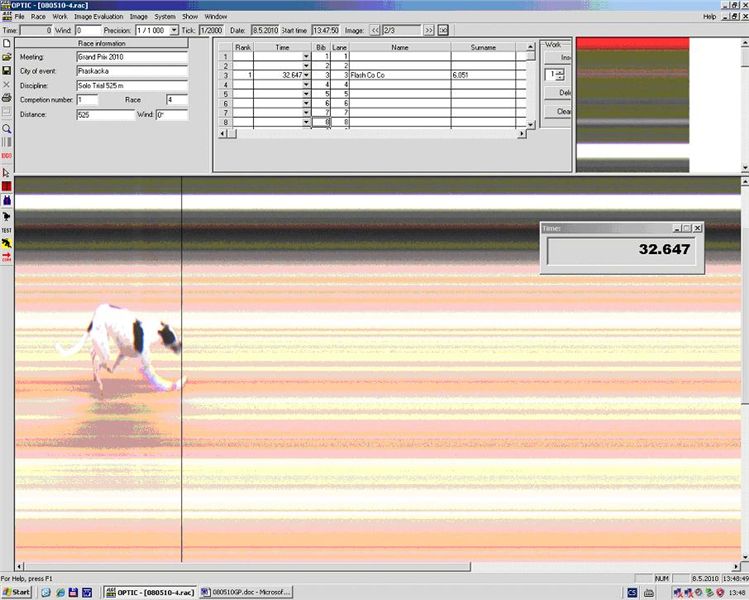Click the overview thumbnail image
Viewport: 749px width, 600px height.
point(632,105)
